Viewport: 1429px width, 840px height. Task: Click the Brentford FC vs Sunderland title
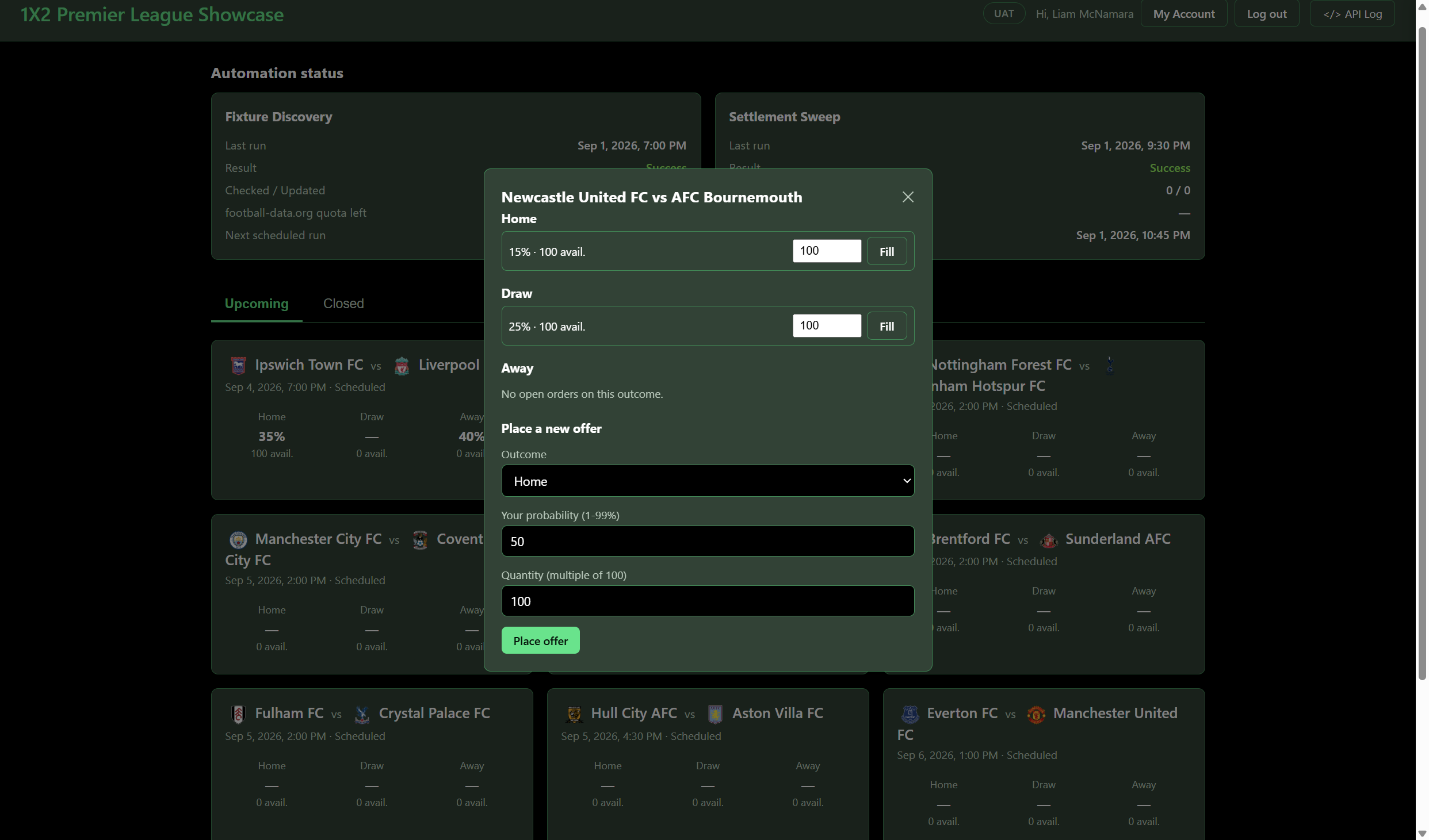point(1050,539)
